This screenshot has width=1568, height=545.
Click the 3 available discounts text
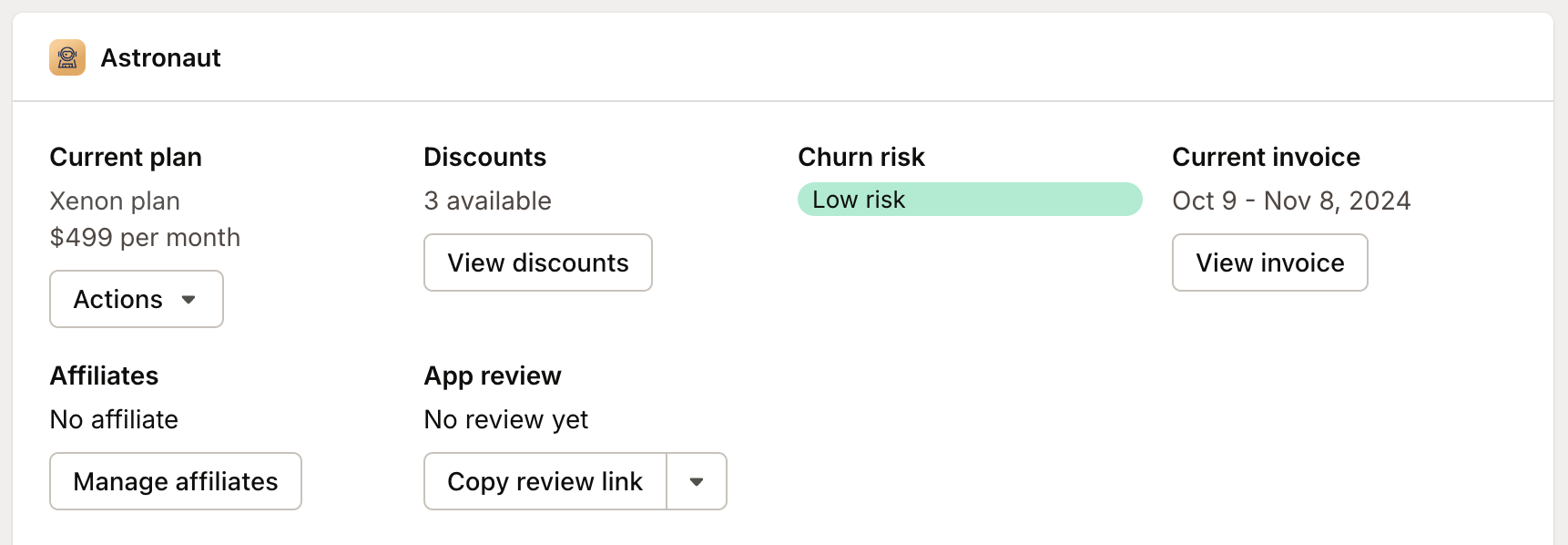(487, 201)
